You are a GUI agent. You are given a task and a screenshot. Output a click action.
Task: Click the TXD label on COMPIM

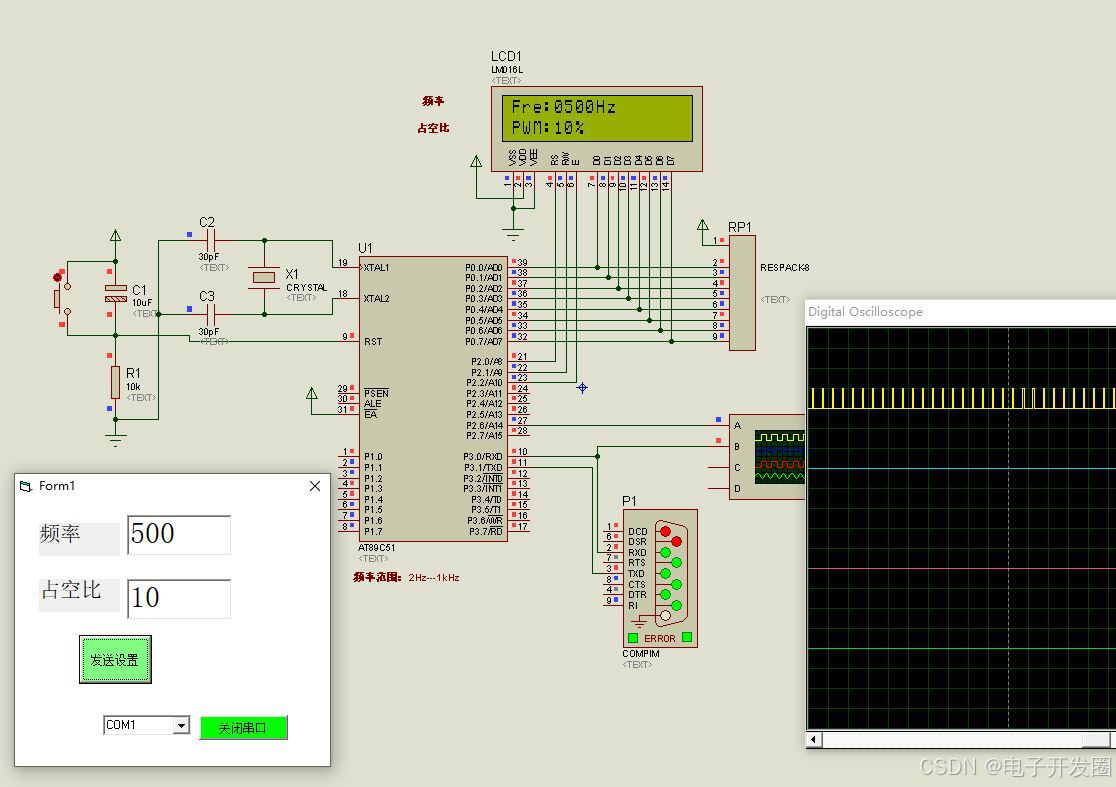(x=636, y=574)
